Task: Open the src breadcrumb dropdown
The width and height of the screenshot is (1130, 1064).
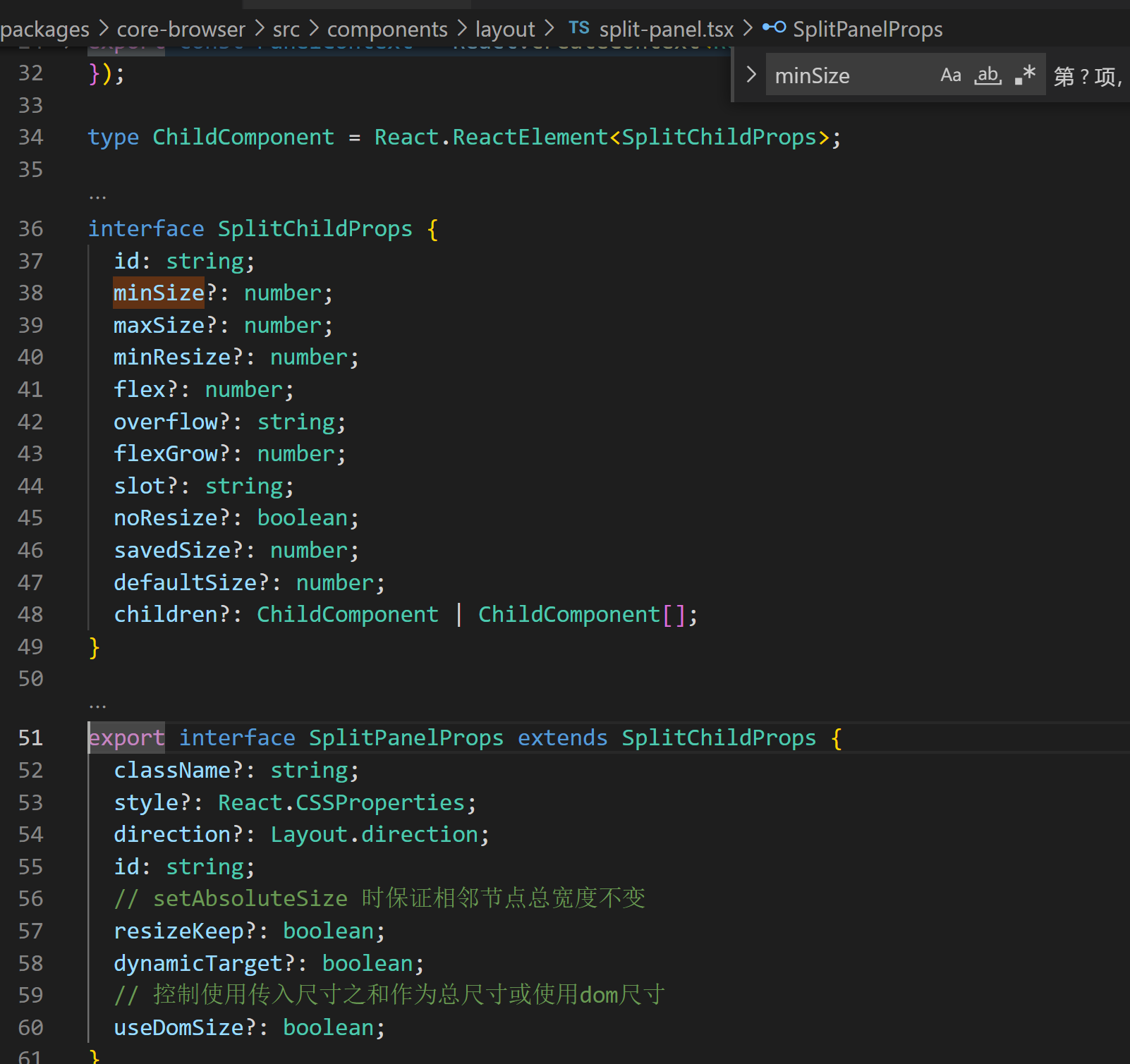Action: [x=286, y=28]
